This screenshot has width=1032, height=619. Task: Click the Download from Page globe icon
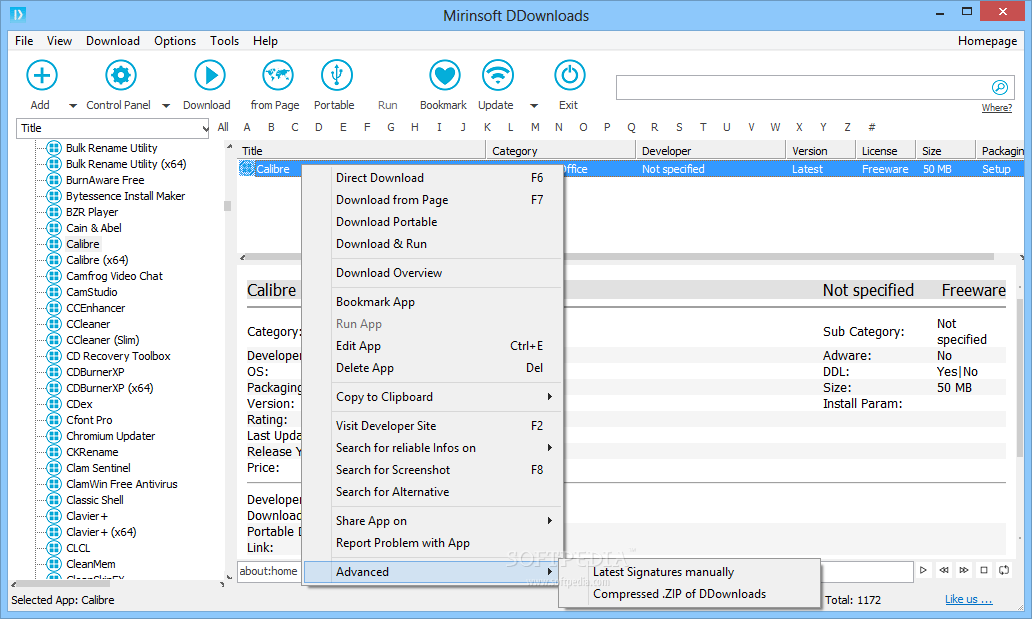278,76
